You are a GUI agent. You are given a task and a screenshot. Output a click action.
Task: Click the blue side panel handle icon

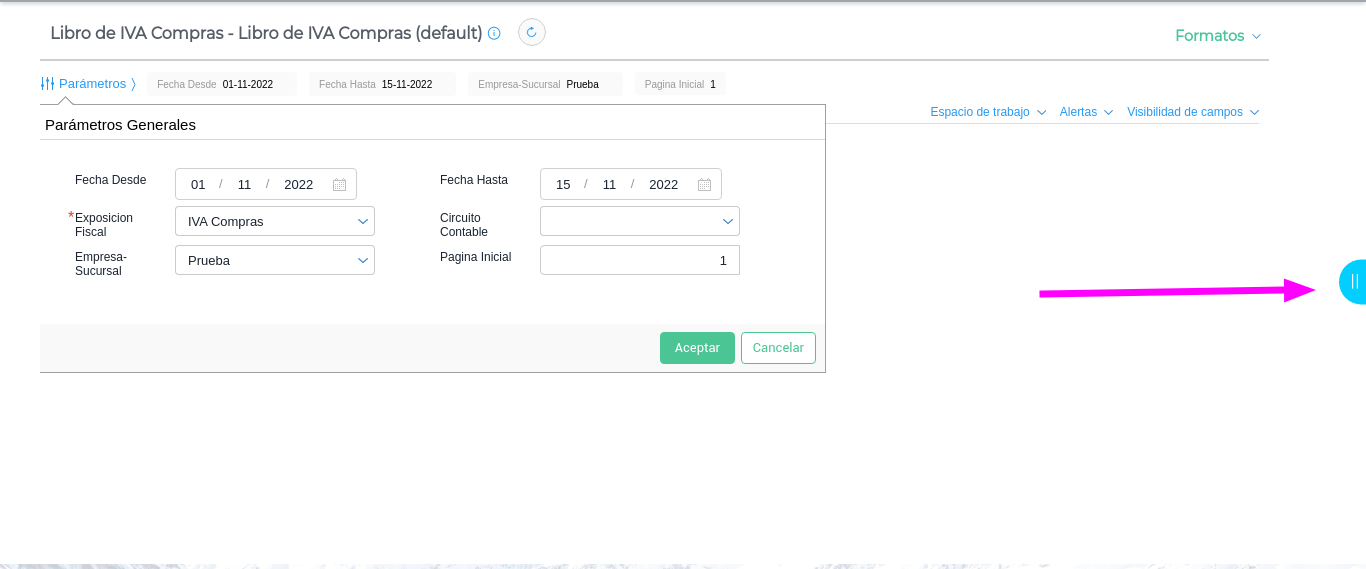tap(1354, 281)
